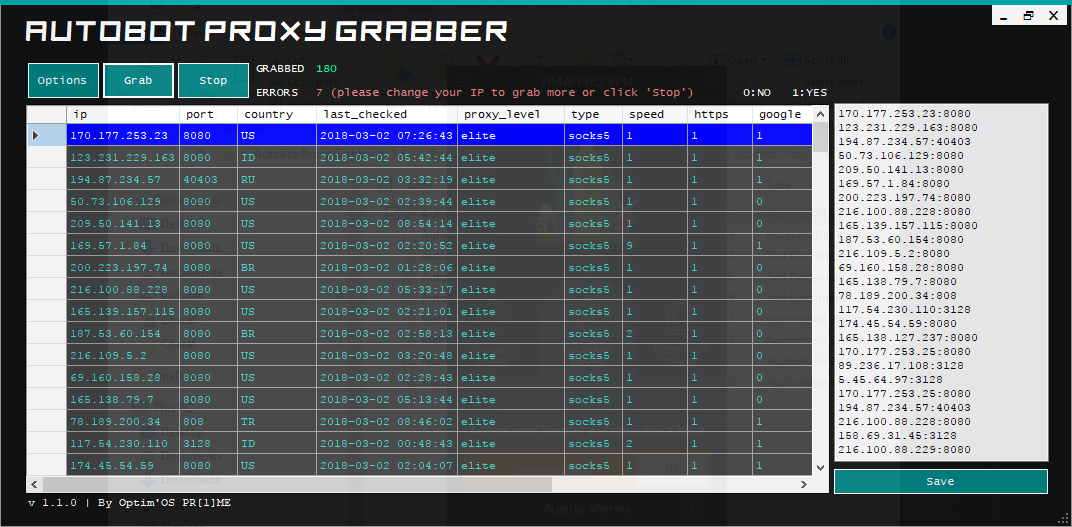Image resolution: width=1072 pixels, height=527 pixels.
Task: Sort by the speed column header
Action: (x=655, y=114)
